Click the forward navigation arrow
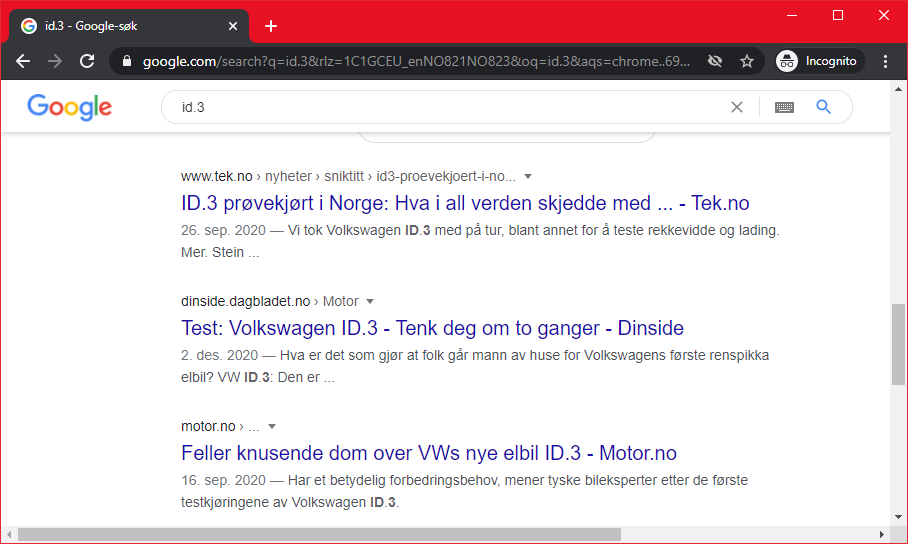 55,61
